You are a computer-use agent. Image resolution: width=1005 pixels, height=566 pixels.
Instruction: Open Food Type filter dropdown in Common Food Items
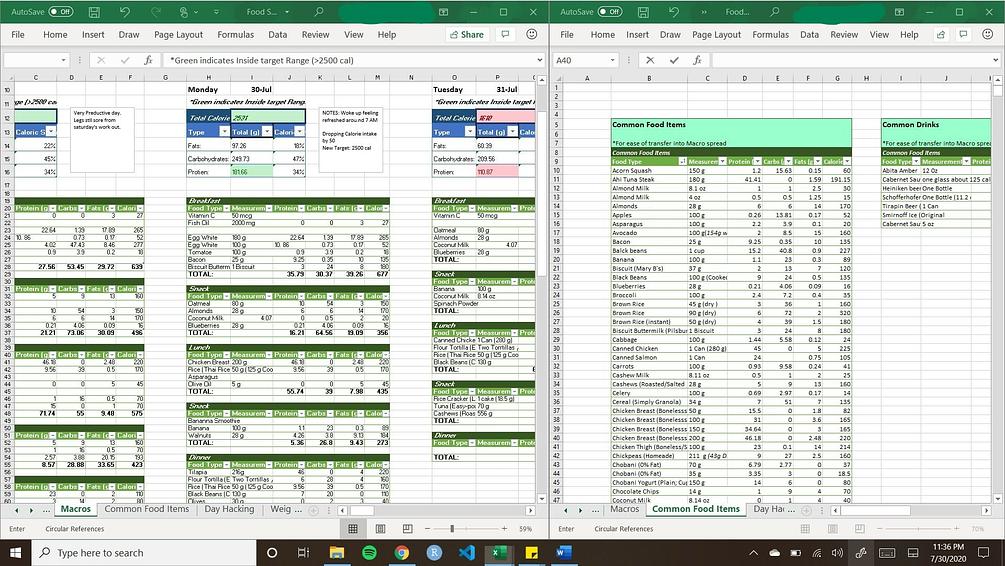click(x=682, y=162)
